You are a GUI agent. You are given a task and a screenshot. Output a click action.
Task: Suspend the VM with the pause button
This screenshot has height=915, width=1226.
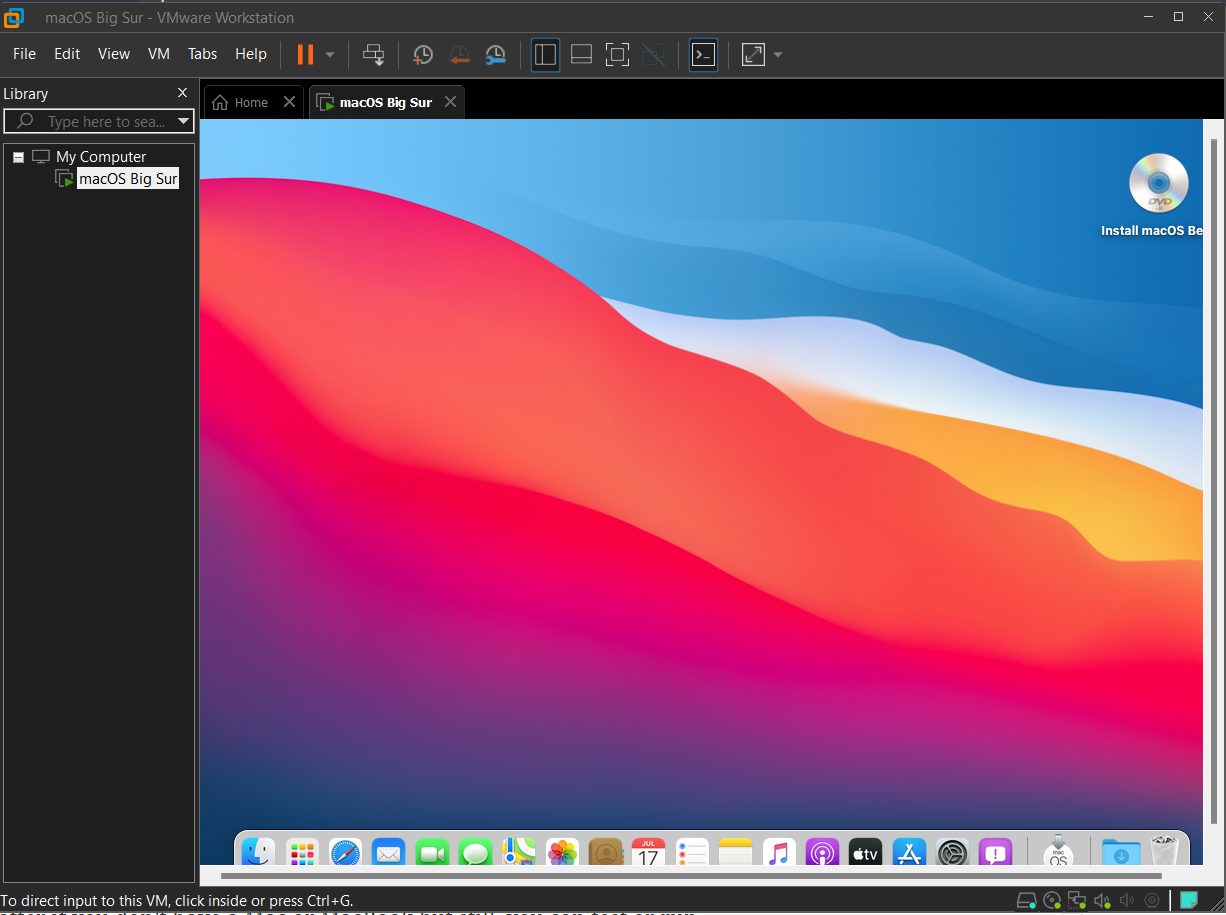(305, 54)
